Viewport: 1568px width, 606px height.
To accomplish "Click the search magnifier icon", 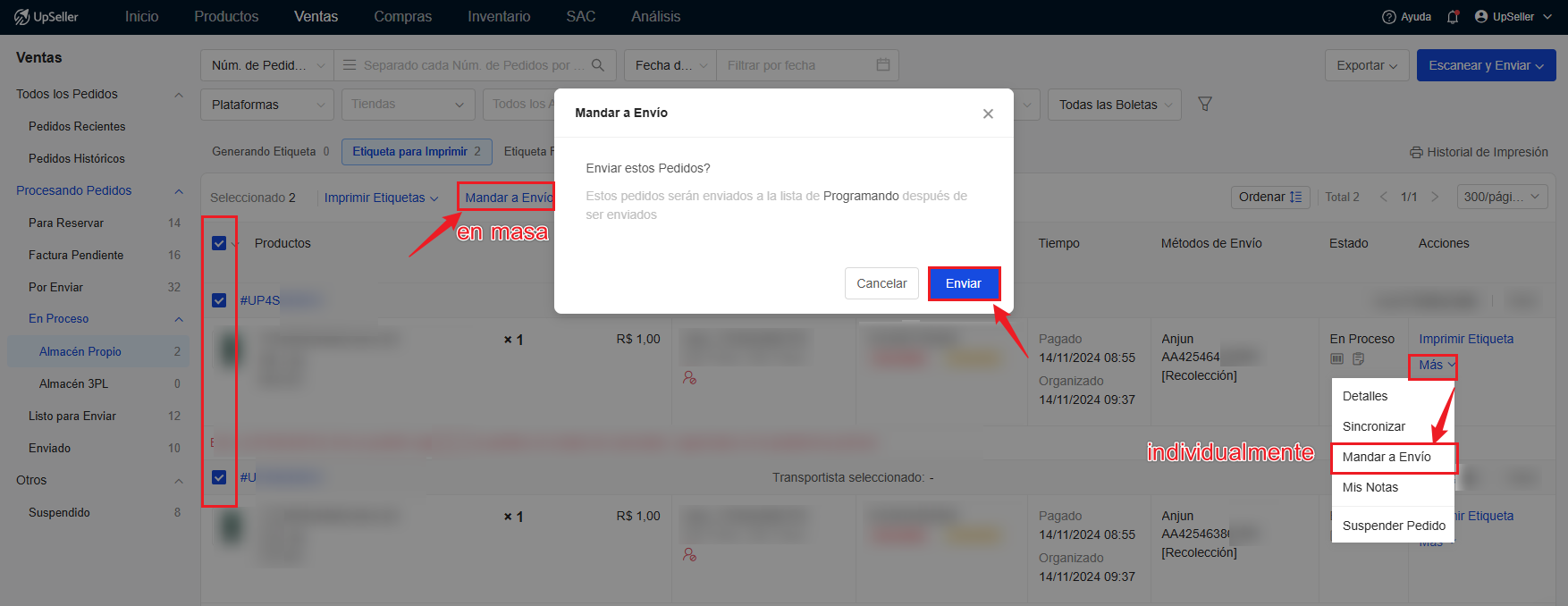I will coord(598,65).
